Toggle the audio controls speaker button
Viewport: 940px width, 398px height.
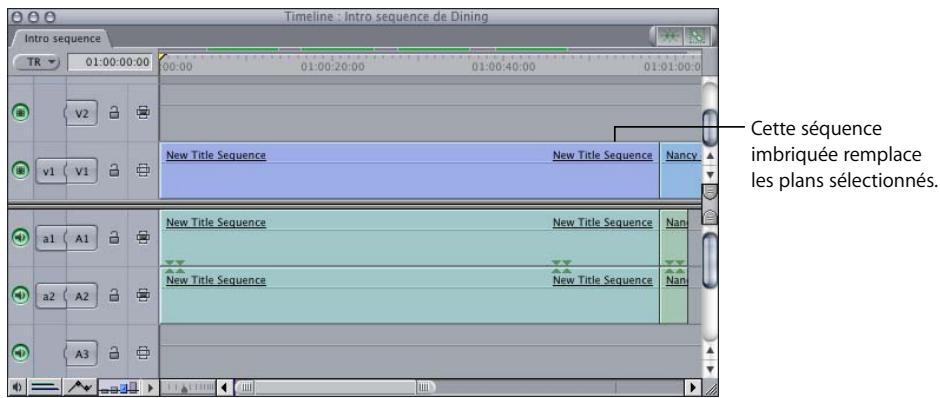coord(17,387)
